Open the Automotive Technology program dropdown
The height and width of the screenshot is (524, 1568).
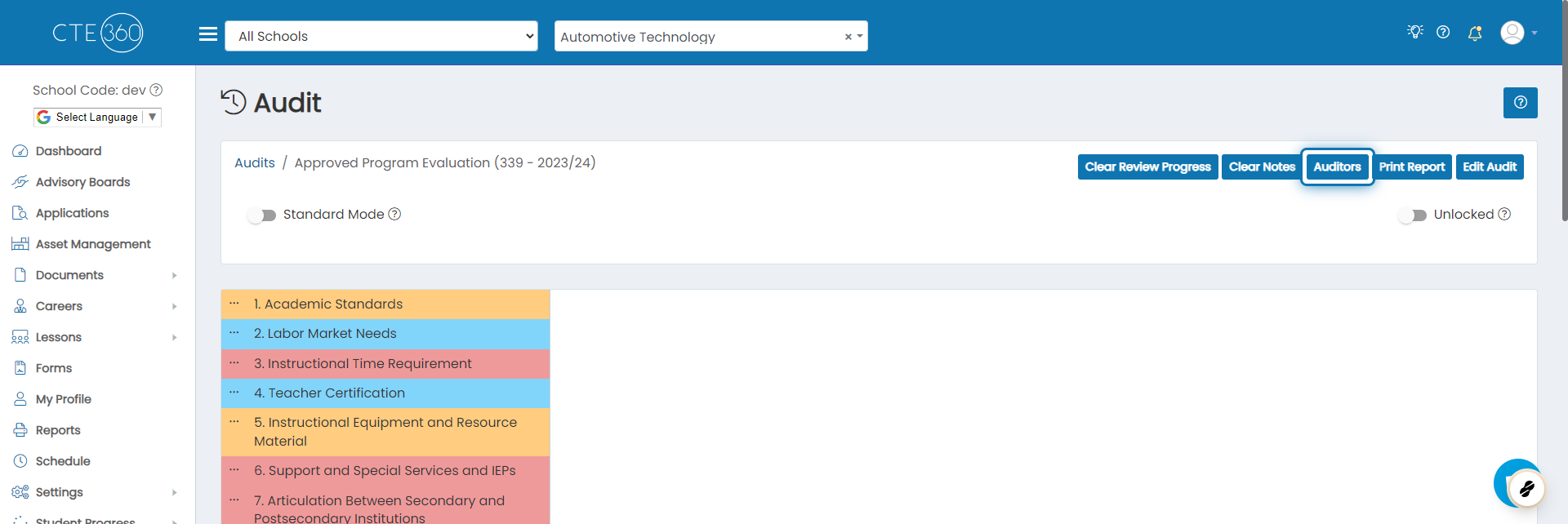(x=711, y=36)
